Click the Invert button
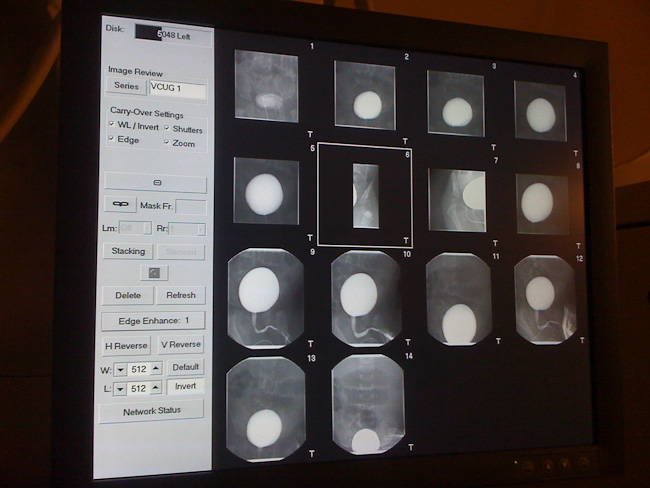The image size is (650, 488). tap(185, 386)
